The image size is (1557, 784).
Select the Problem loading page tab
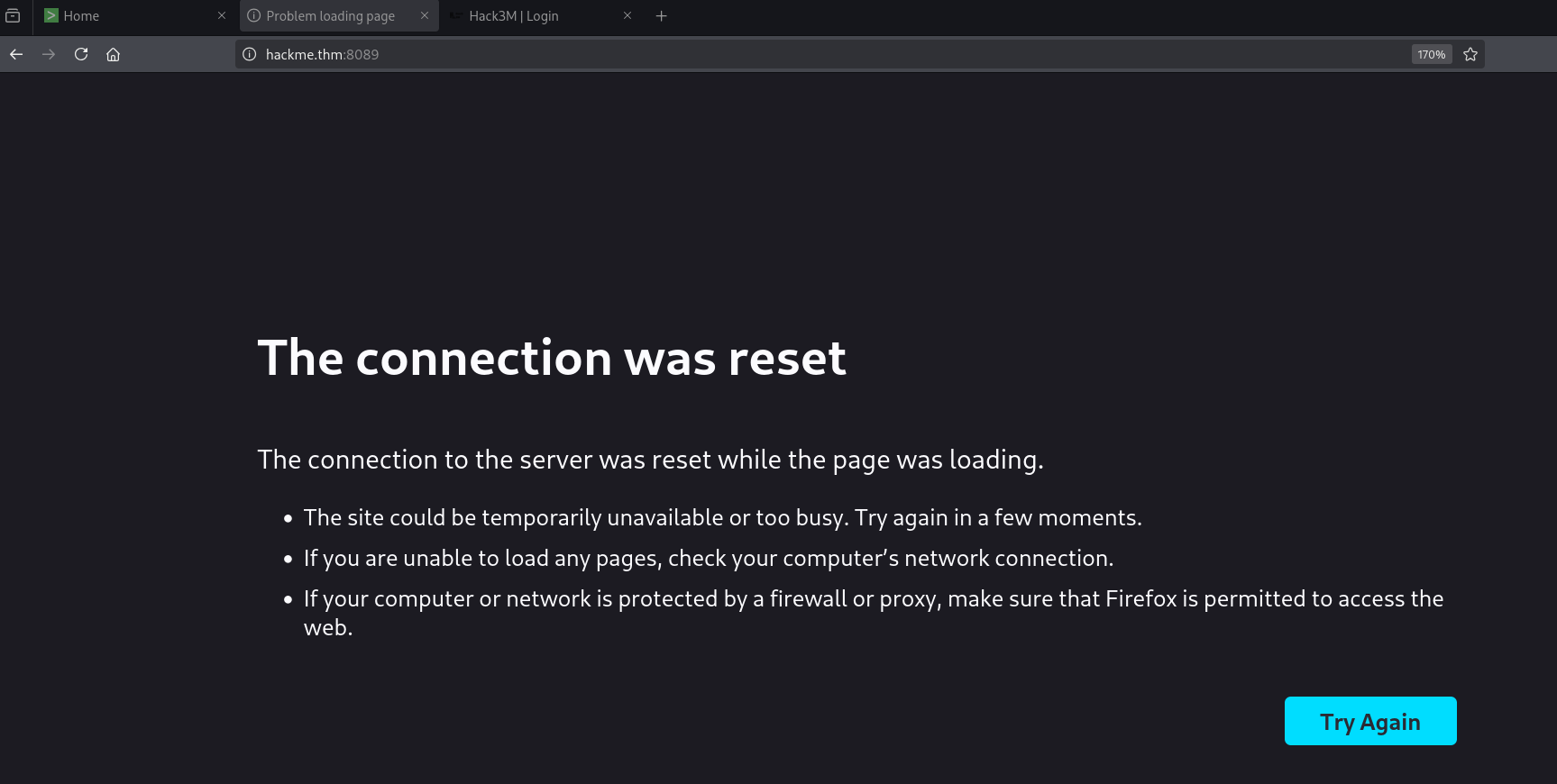(x=331, y=16)
